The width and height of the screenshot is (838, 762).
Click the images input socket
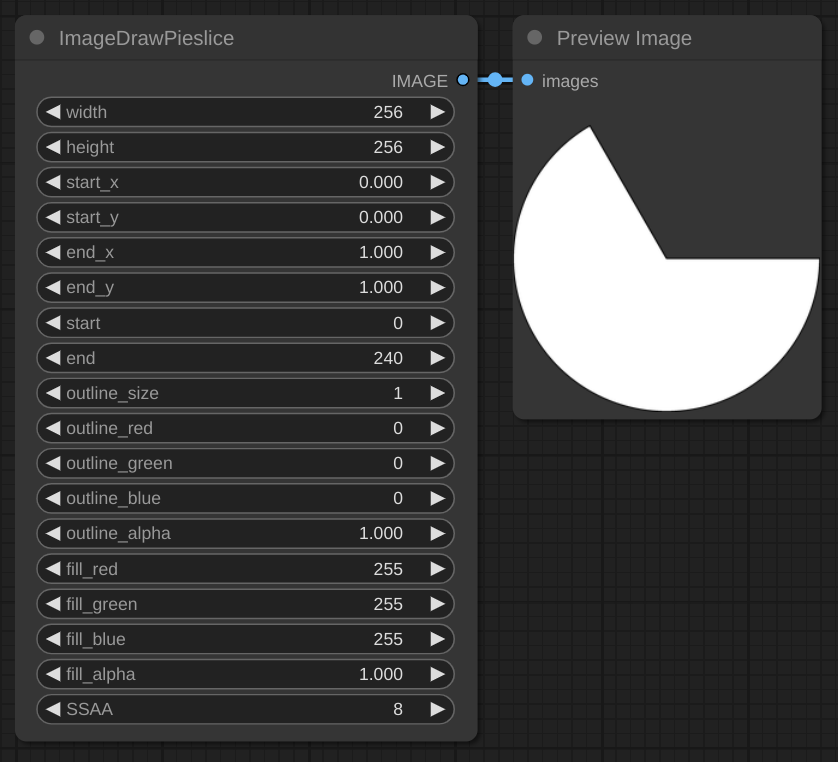tap(527, 80)
